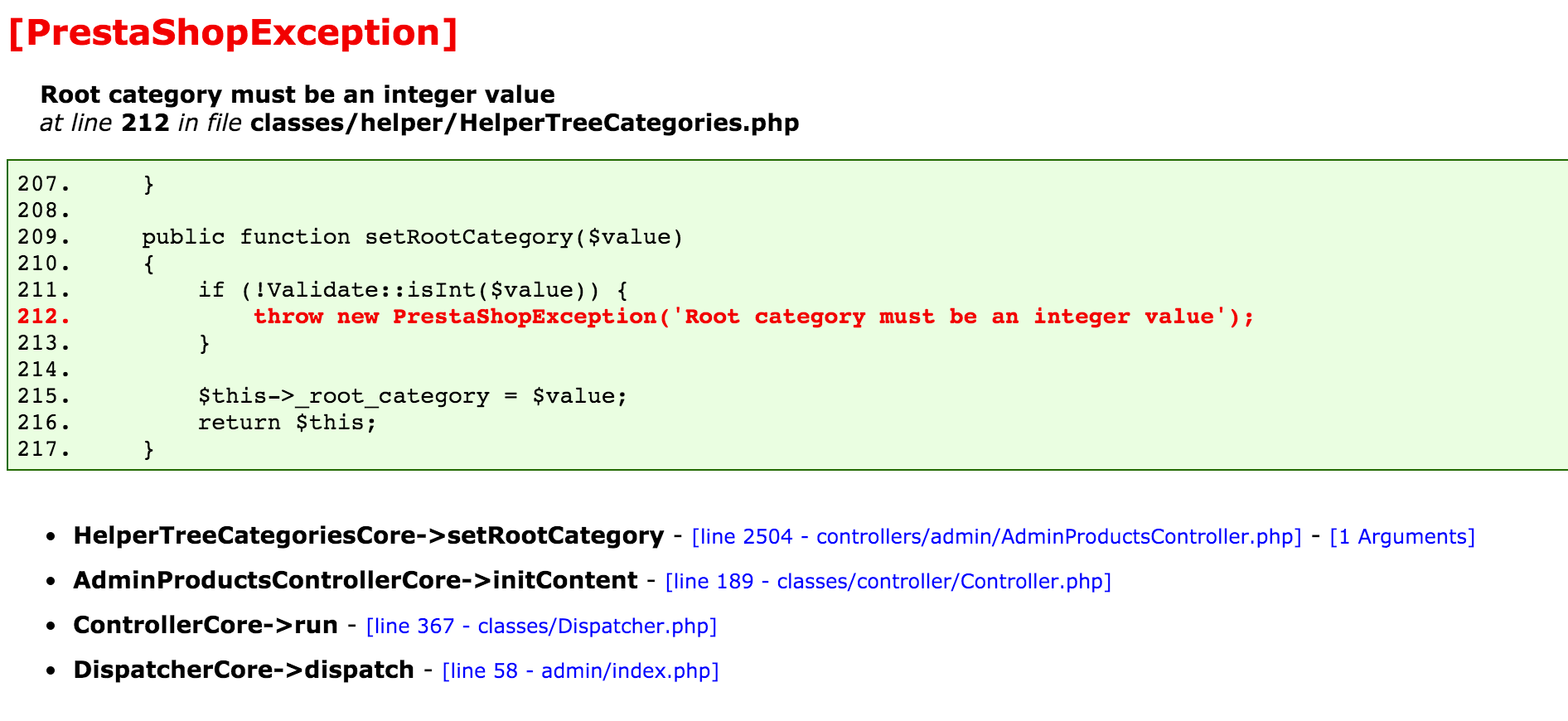
Task: Click the empty line number 208
Action: point(44,210)
